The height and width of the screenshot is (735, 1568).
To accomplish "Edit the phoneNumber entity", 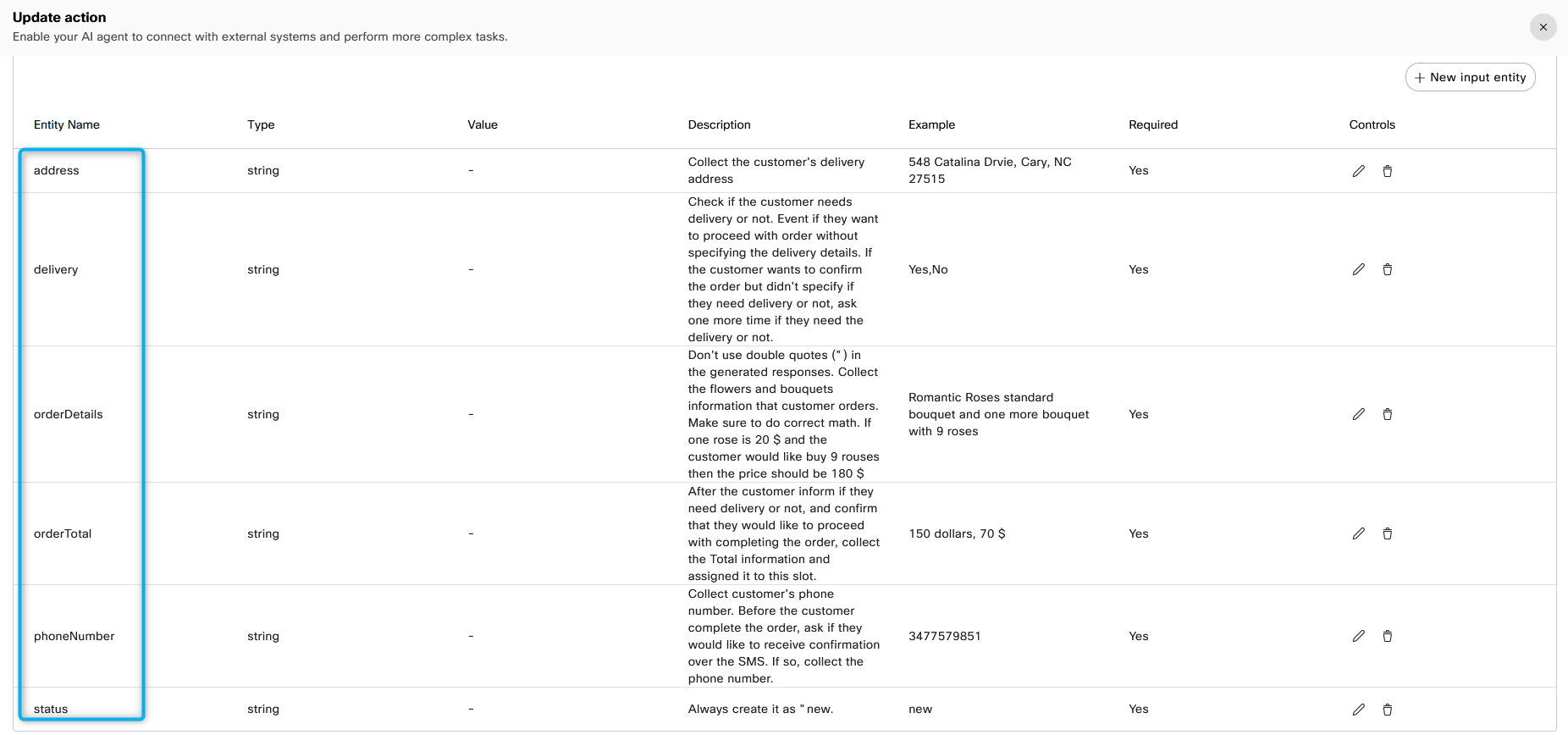I will (1358, 636).
